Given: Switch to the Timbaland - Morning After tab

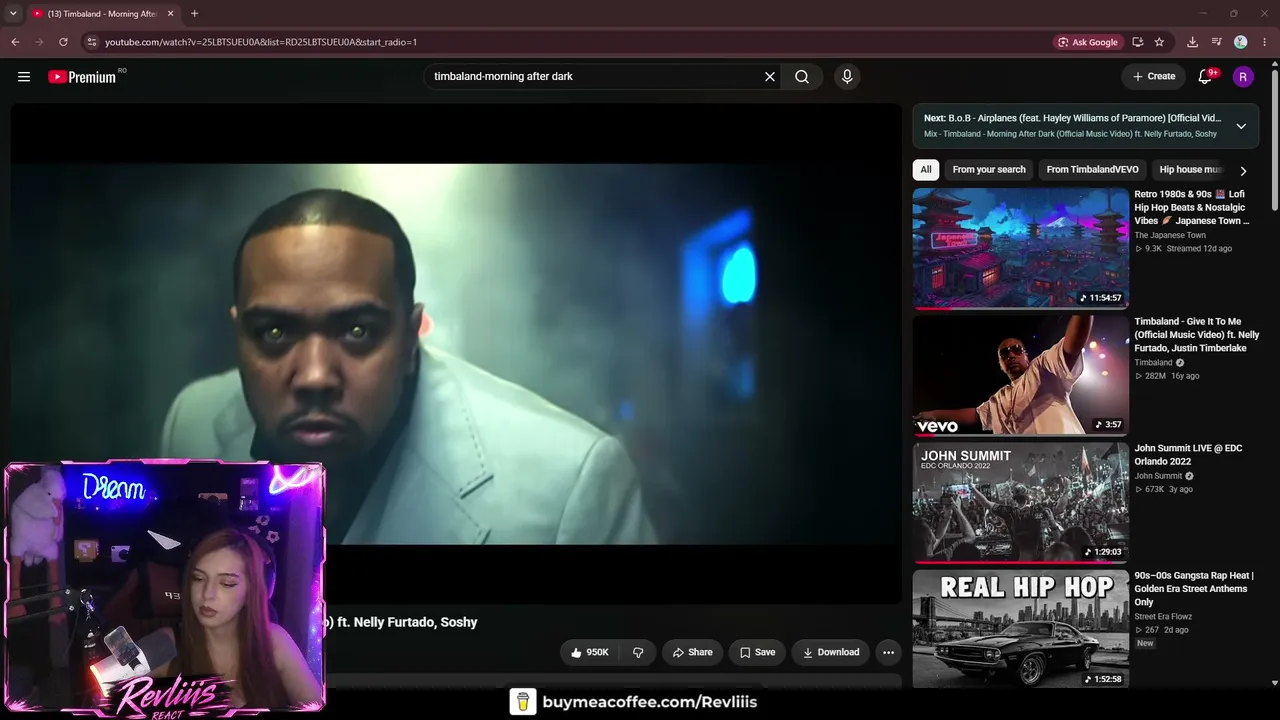Looking at the screenshot, I should (x=102, y=14).
